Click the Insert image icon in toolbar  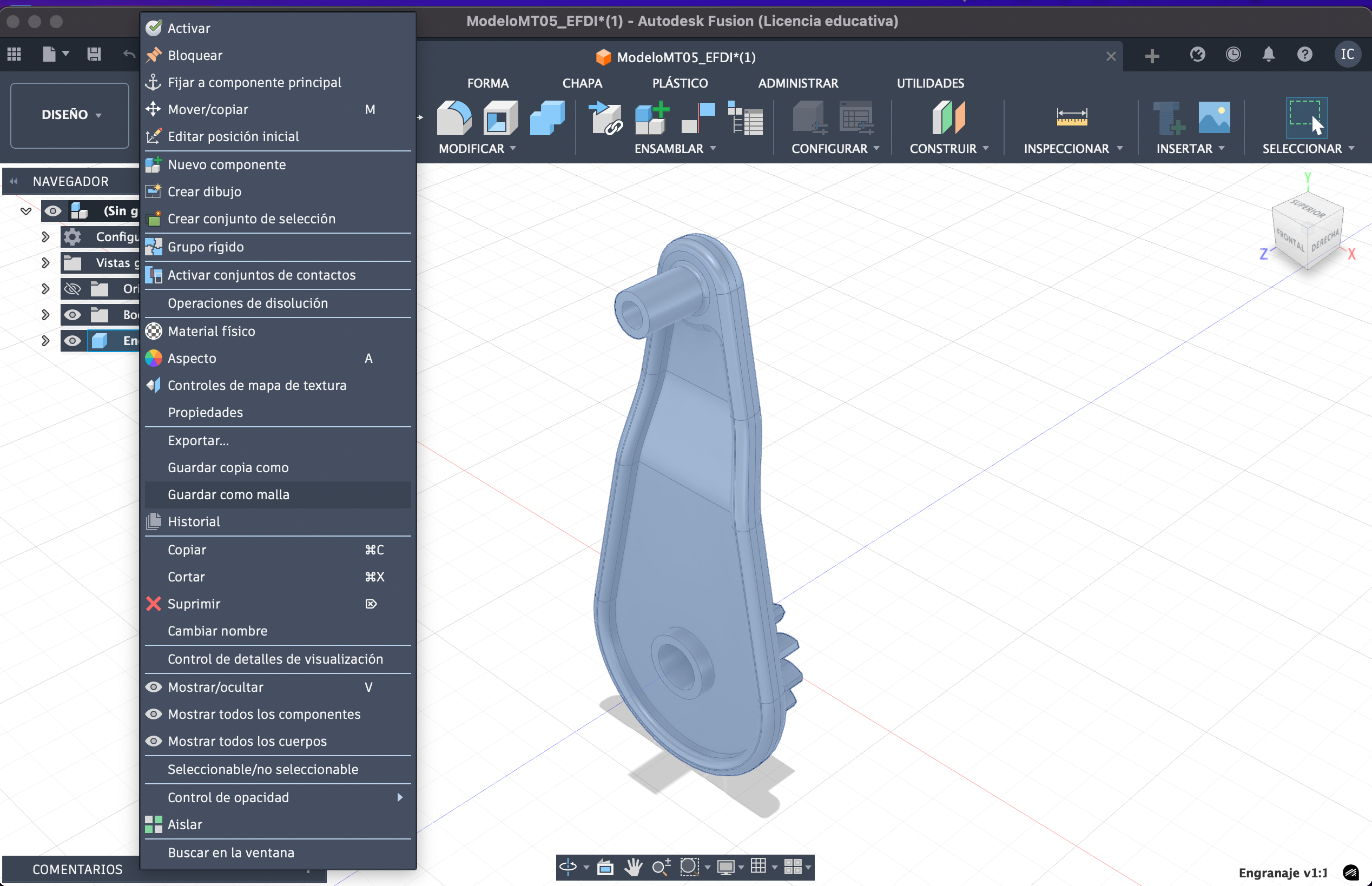point(1214,117)
